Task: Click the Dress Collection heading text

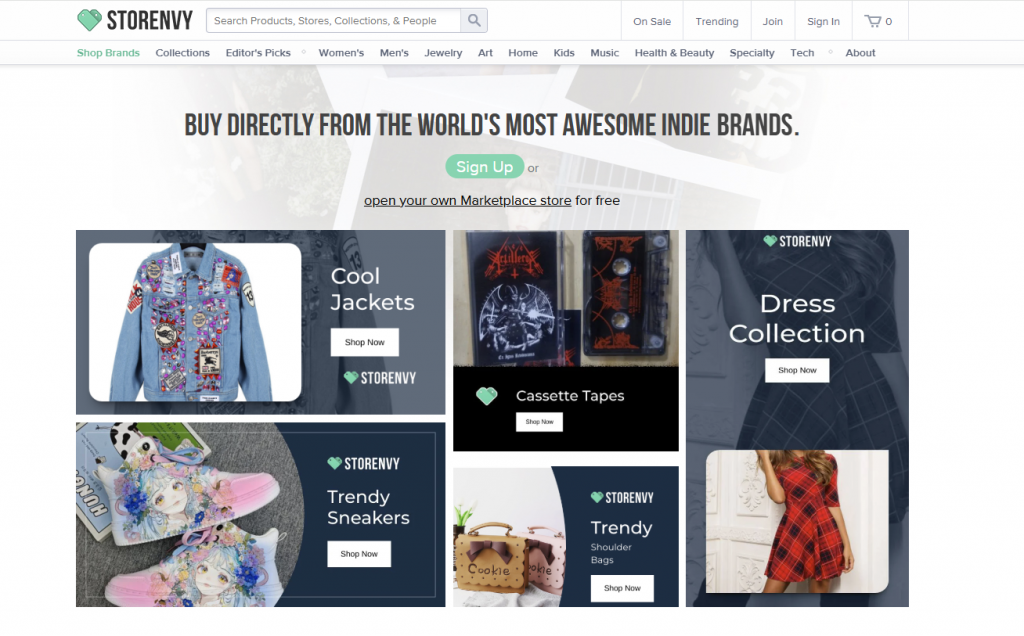Action: 797,319
